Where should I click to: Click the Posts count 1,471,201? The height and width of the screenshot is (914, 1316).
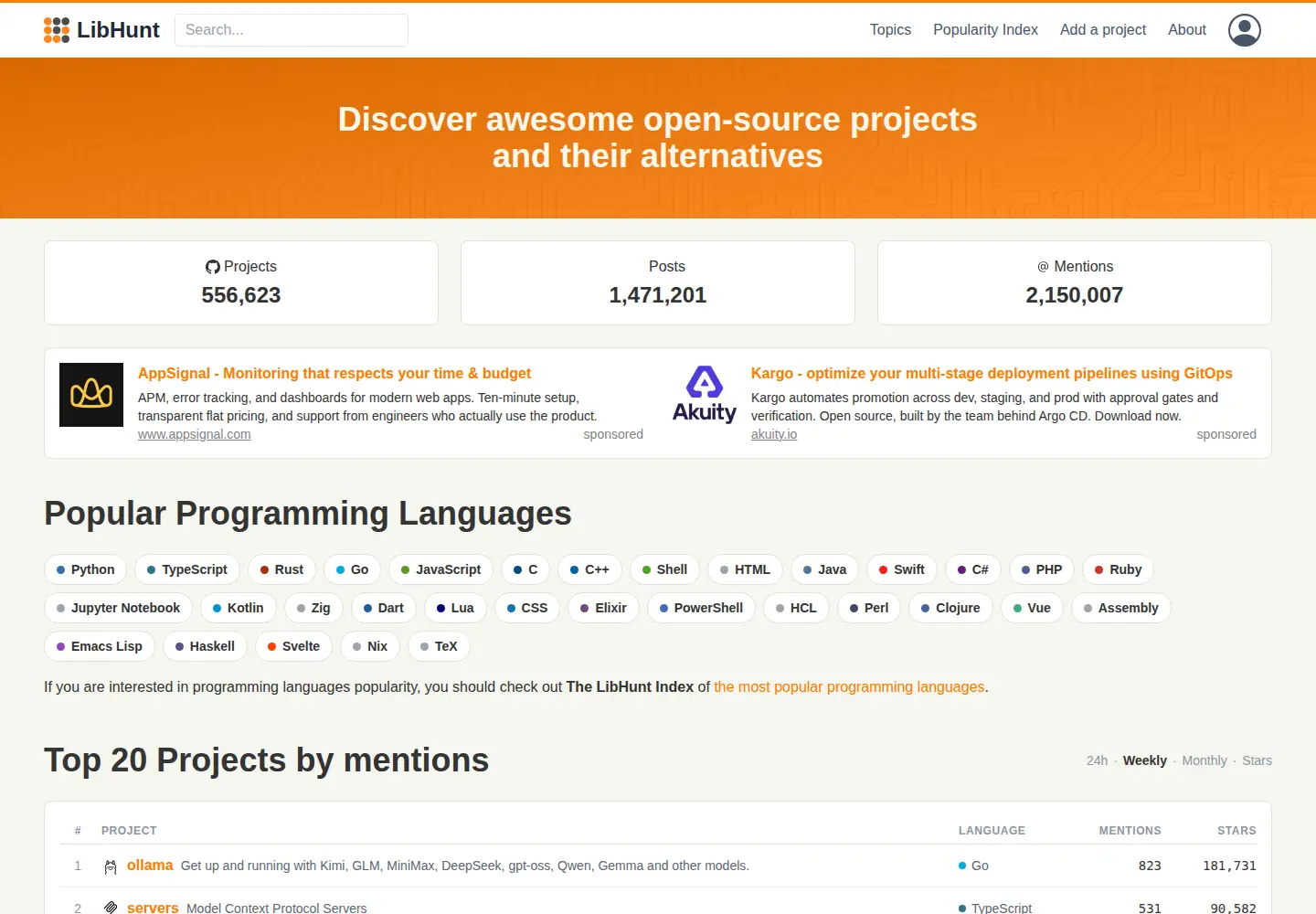click(x=658, y=295)
